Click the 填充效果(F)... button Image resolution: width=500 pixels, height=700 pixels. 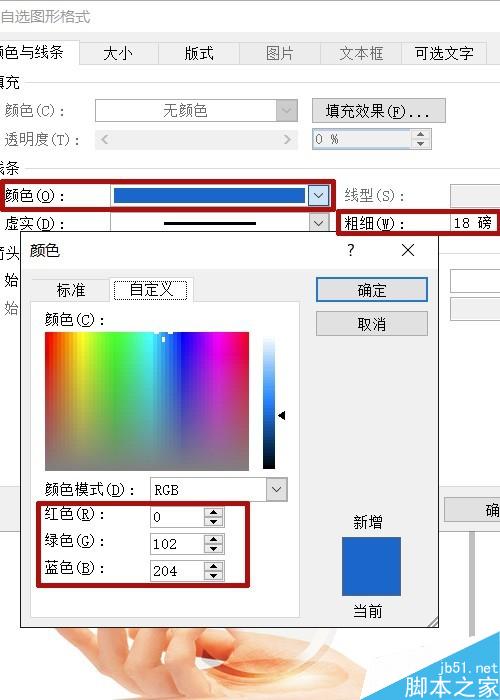click(379, 111)
